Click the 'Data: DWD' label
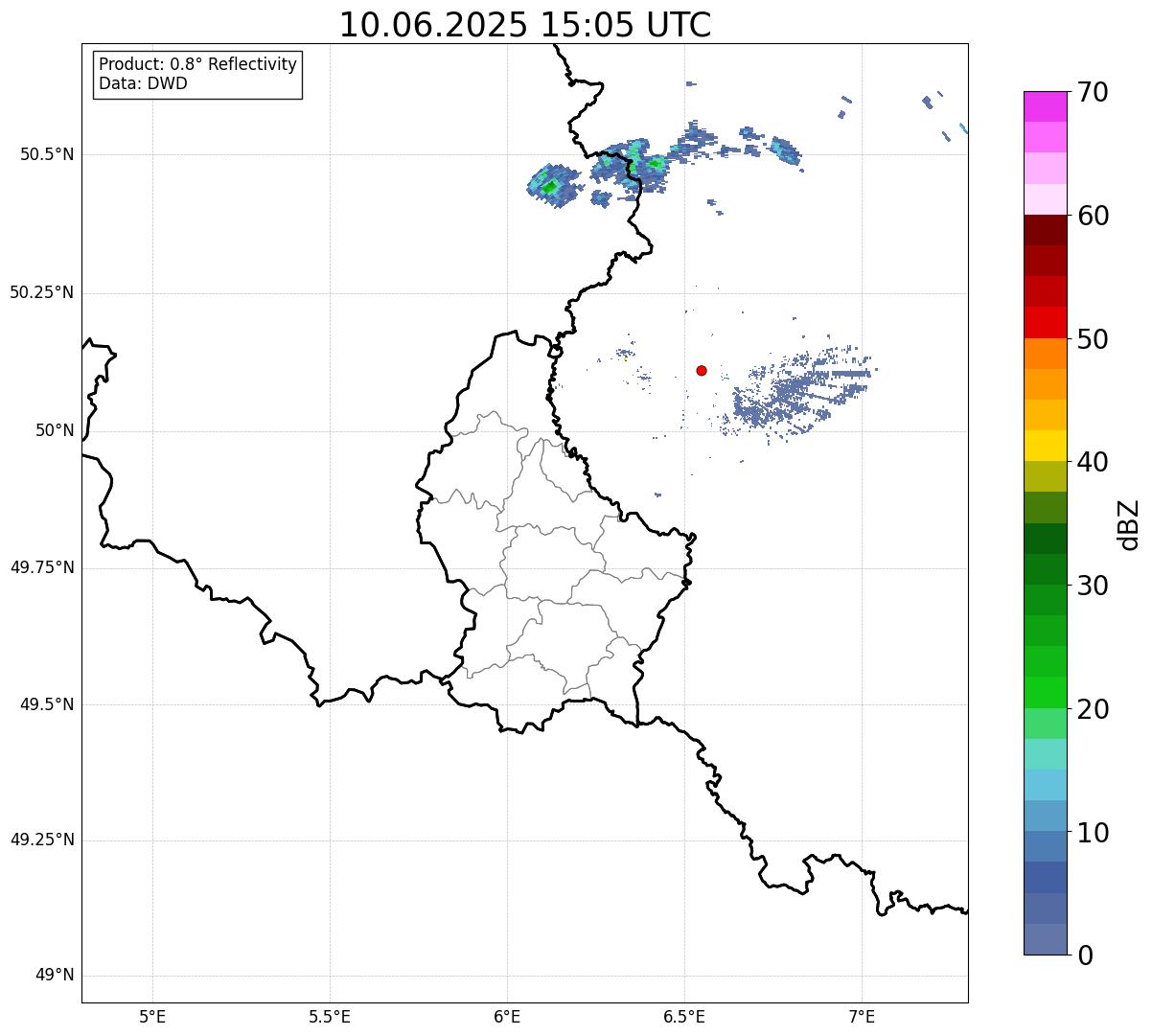 [x=143, y=83]
